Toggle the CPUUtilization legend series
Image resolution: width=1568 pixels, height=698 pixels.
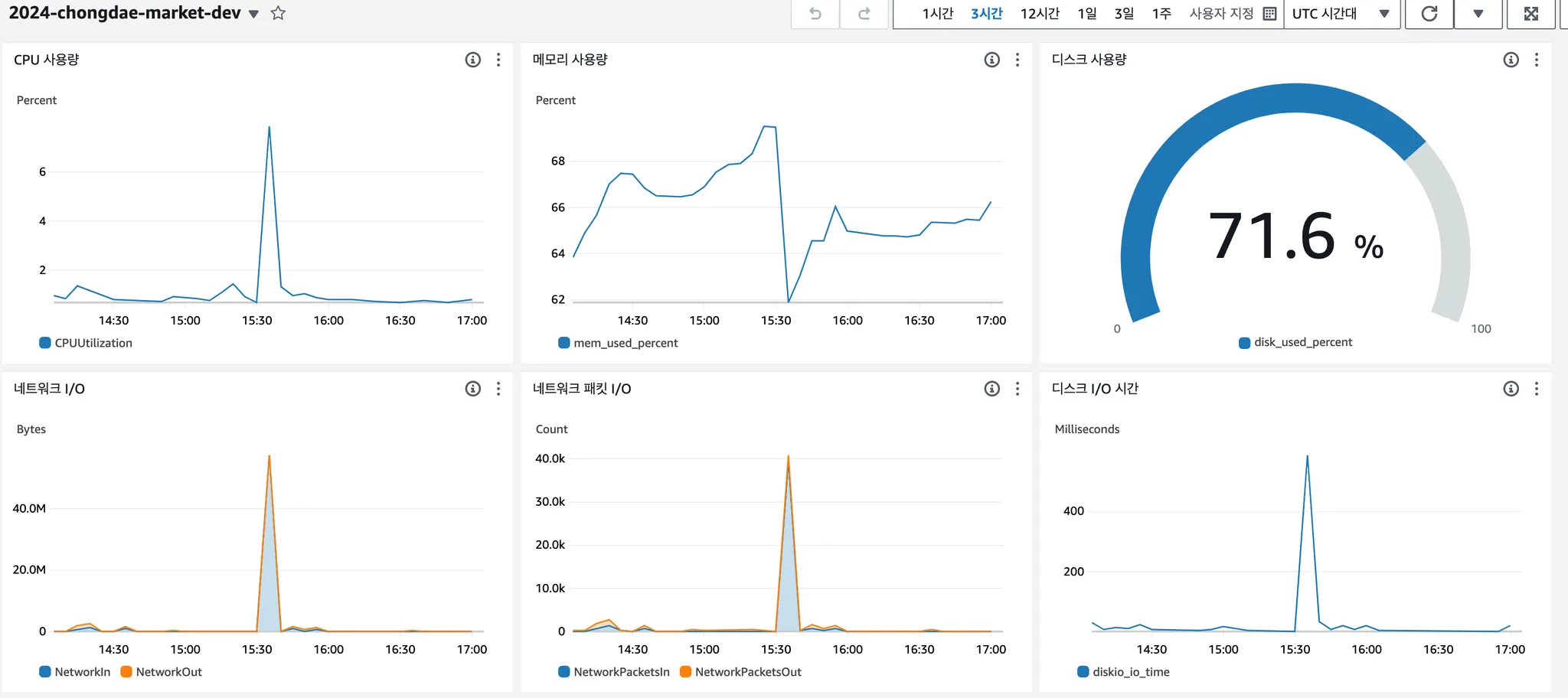pyautogui.click(x=86, y=343)
